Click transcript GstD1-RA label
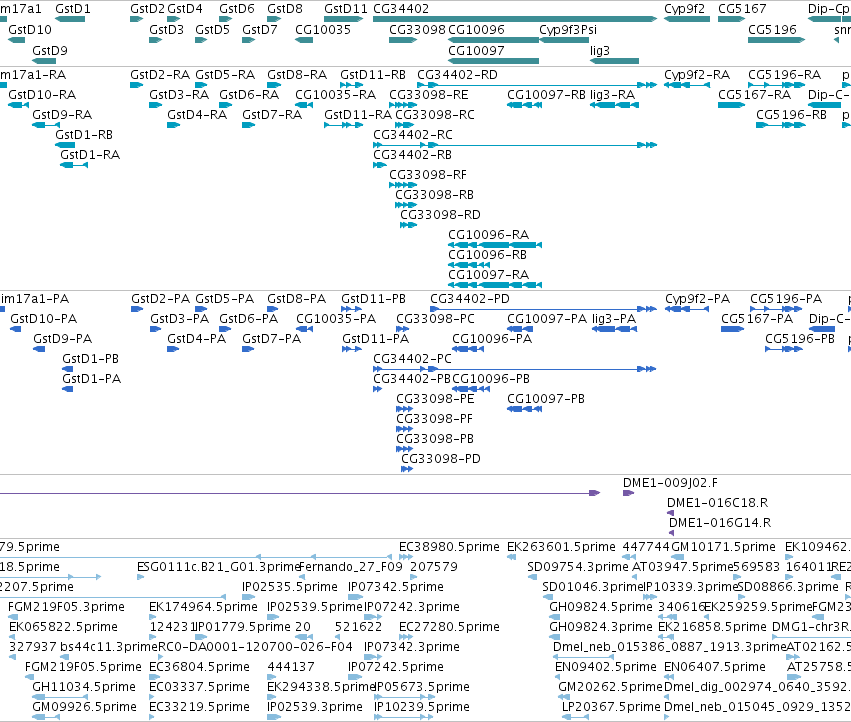Viewport: 851px width, 722px height. point(90,155)
